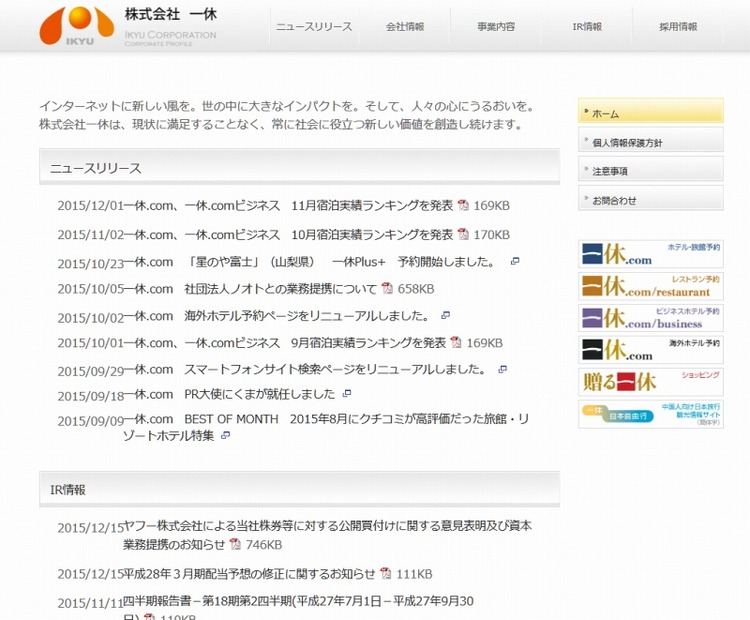Click the date 2015/12/01

pyautogui.click(x=90, y=206)
